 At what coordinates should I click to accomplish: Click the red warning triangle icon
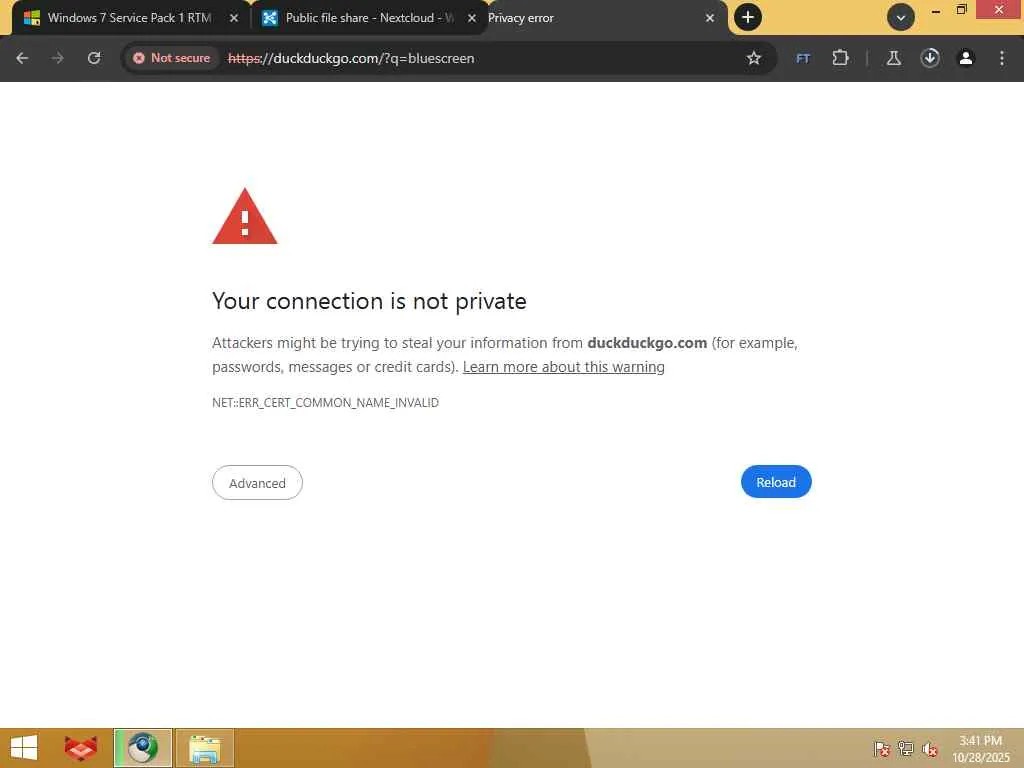click(x=245, y=217)
